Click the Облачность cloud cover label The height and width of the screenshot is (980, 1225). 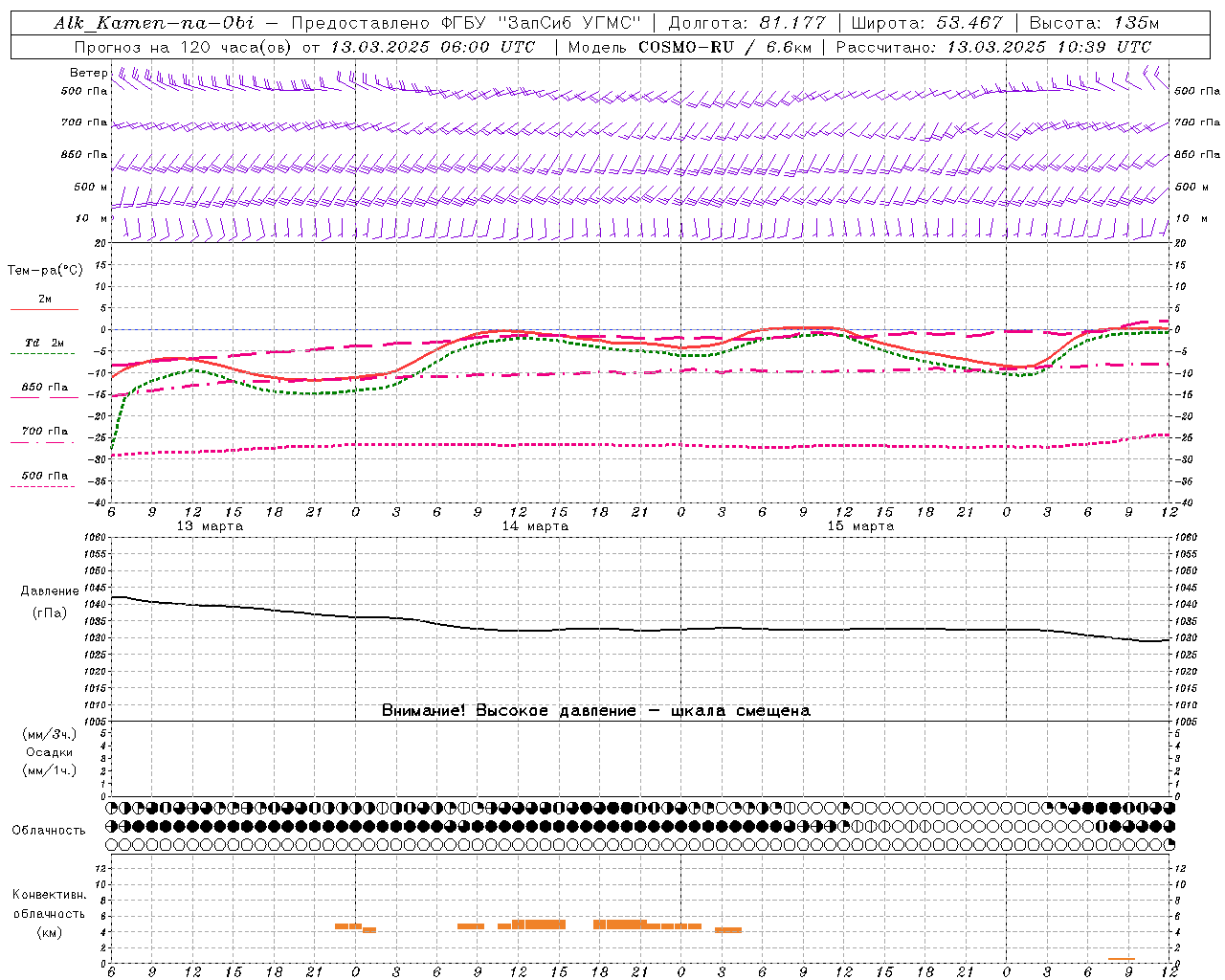[x=49, y=831]
